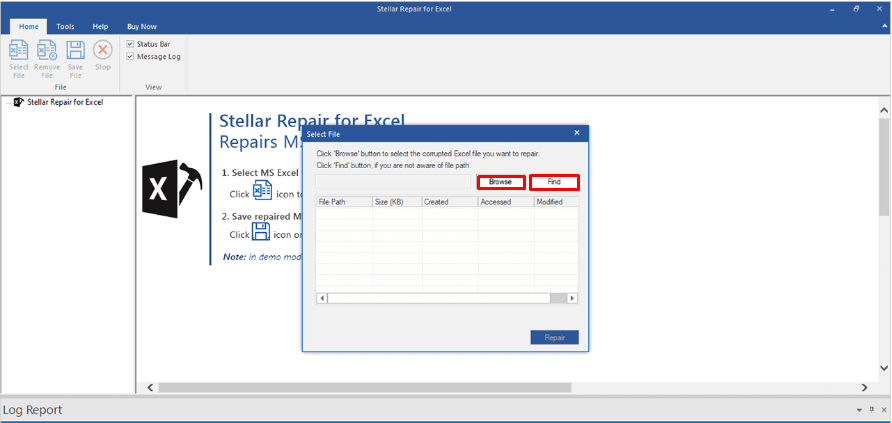
Task: Open the Home ribbon tab
Action: tap(28, 26)
